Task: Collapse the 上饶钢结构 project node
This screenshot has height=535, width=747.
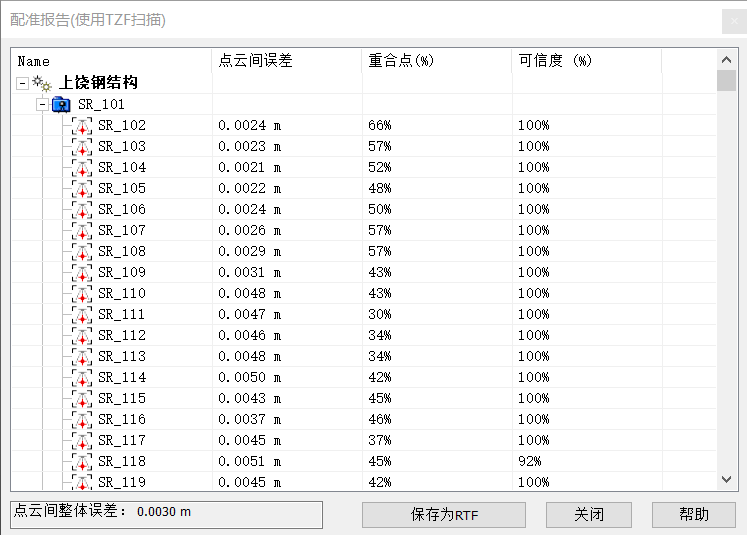Action: click(22, 83)
